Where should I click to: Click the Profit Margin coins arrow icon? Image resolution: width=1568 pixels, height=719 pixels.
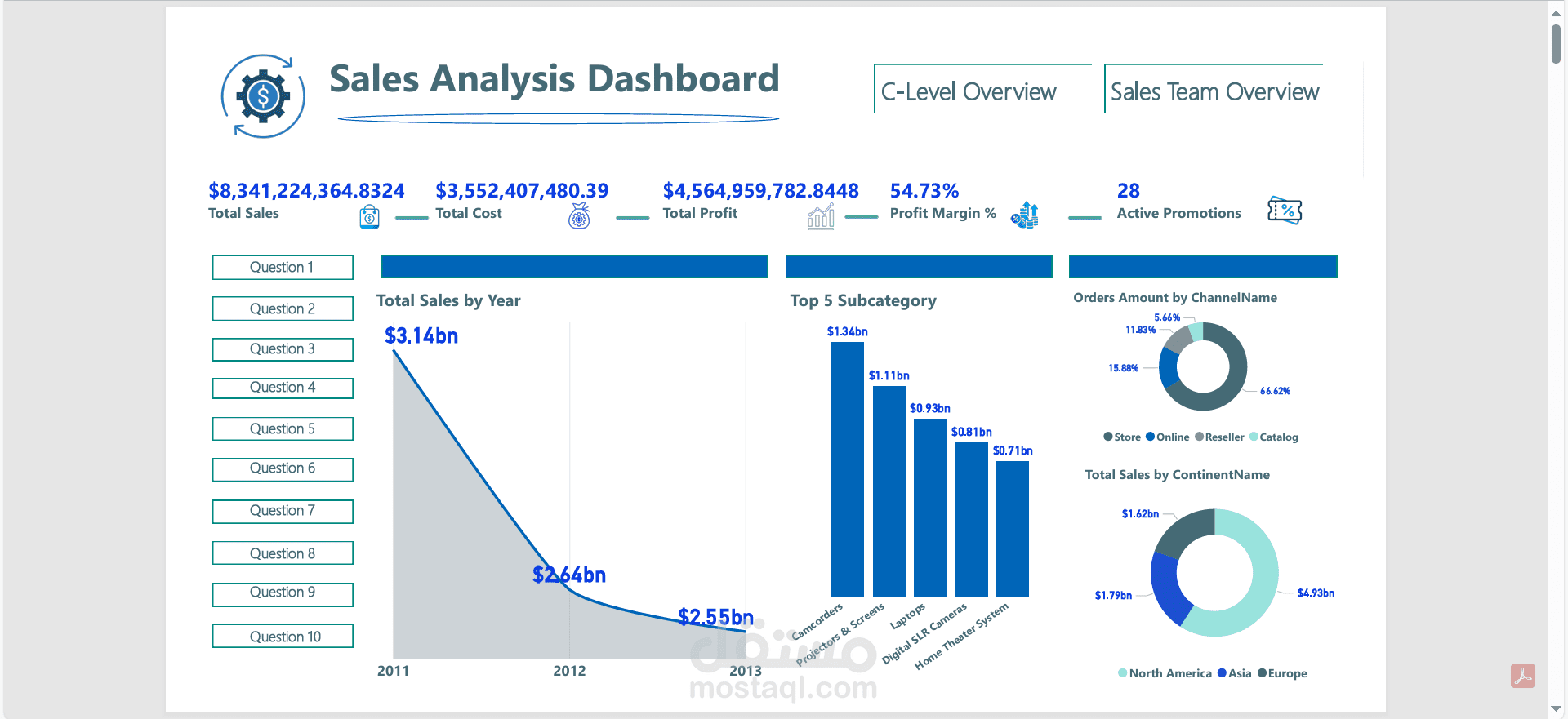pos(1025,215)
